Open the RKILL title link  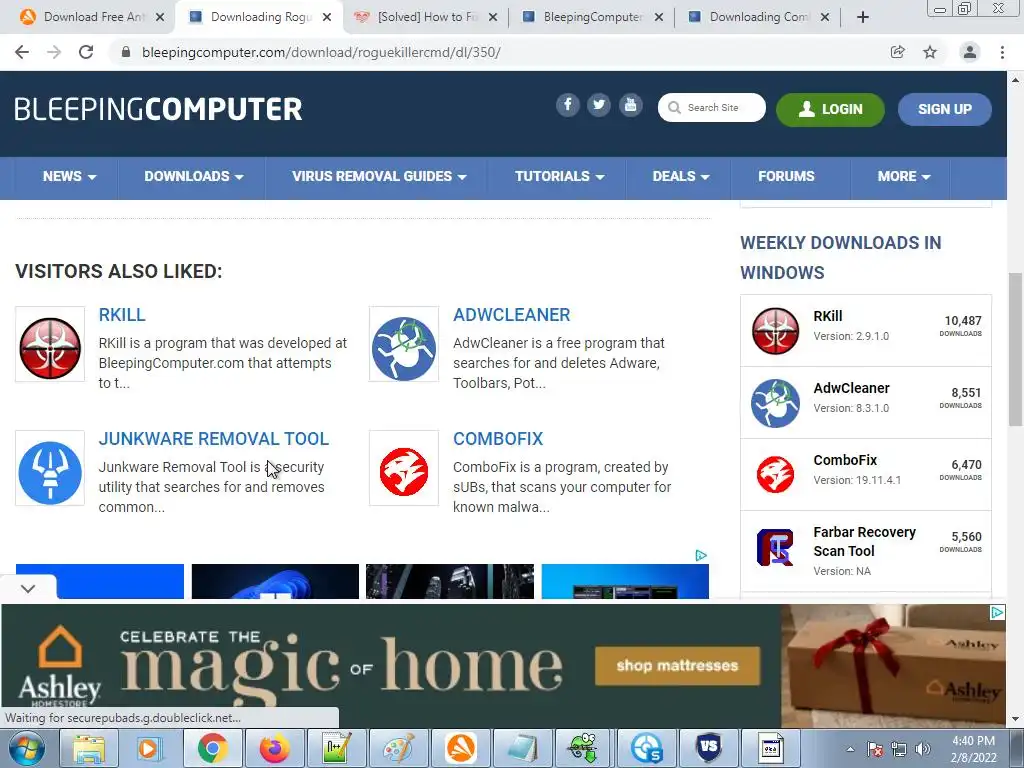(122, 315)
